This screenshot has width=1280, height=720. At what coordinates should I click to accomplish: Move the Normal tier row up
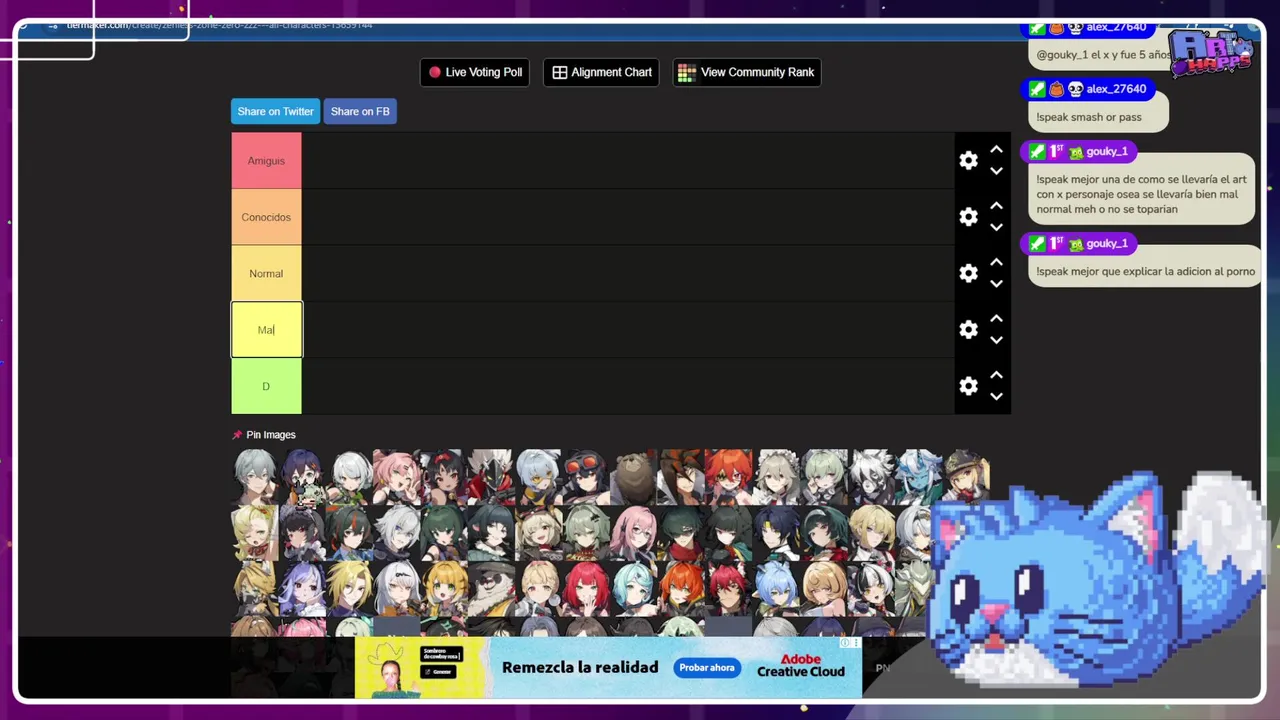(996, 263)
